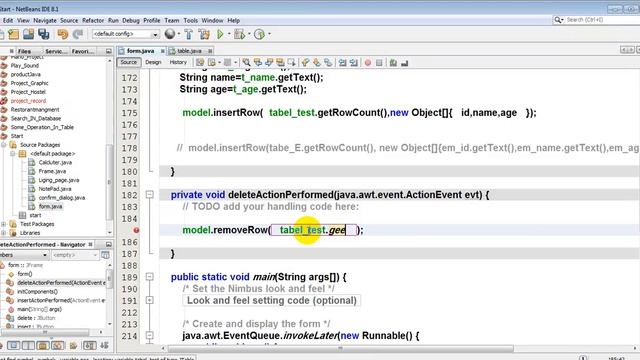Click the globe browser icon in main toolbar
Viewport: 640px width, 360px height.
(170, 34)
